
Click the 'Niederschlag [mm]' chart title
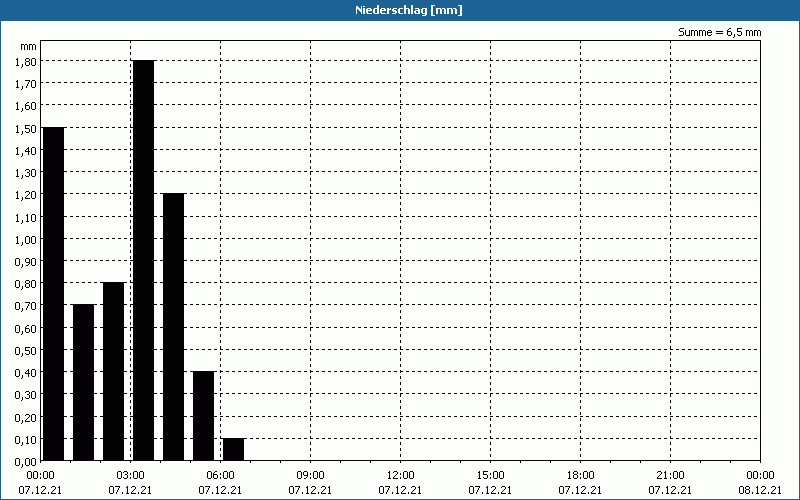409,10
